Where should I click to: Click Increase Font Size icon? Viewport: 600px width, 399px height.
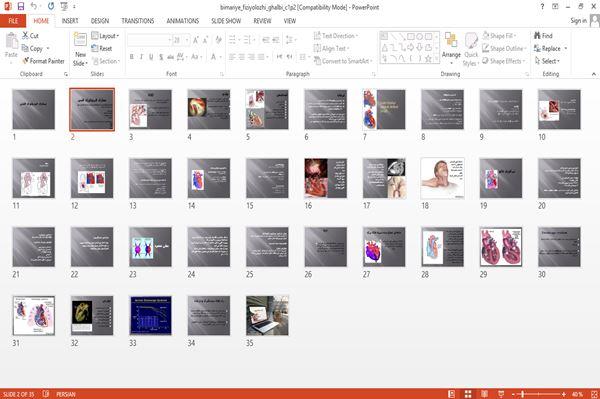tap(196, 40)
